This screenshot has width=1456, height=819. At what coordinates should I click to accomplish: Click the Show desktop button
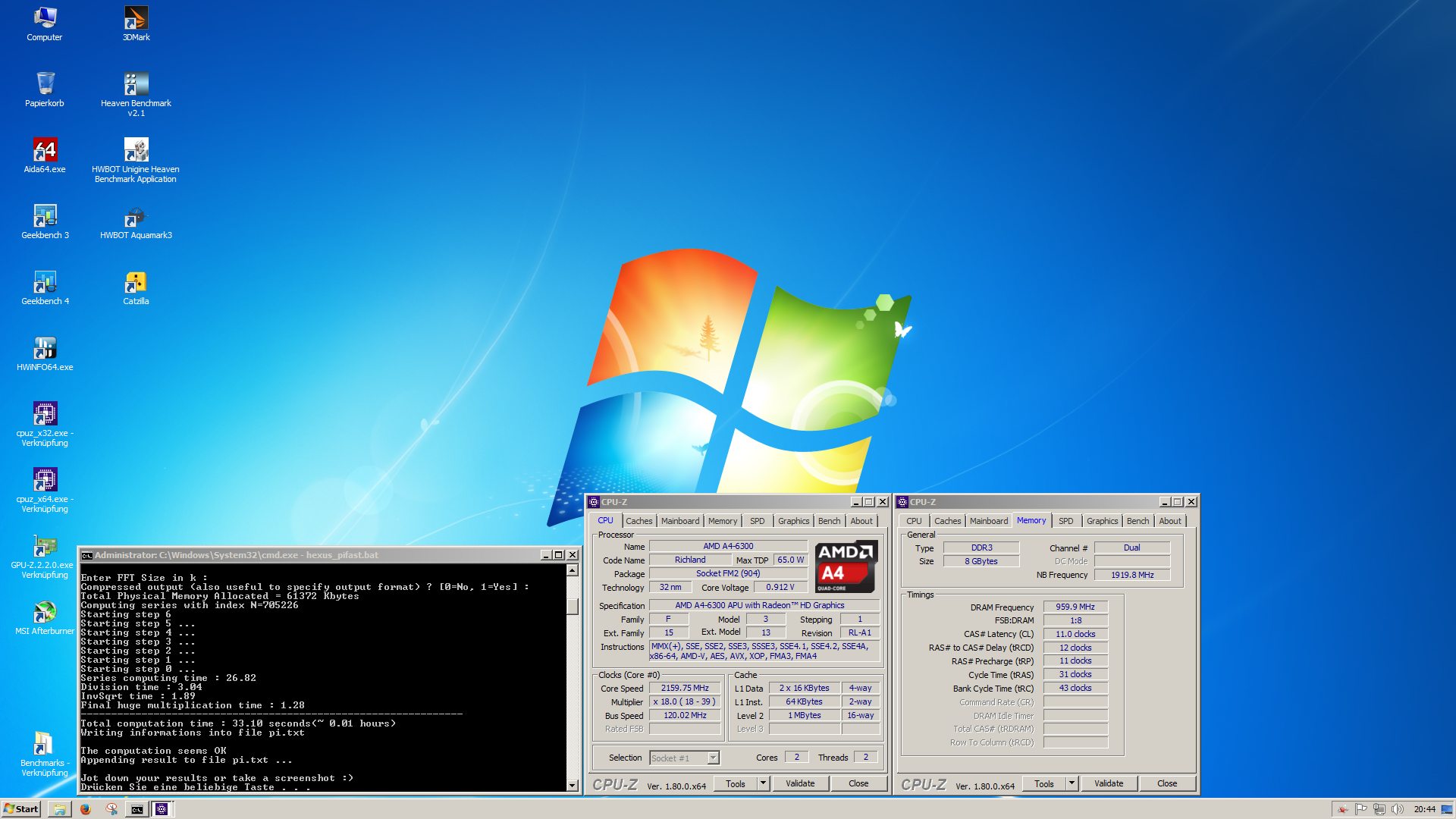[1447, 809]
